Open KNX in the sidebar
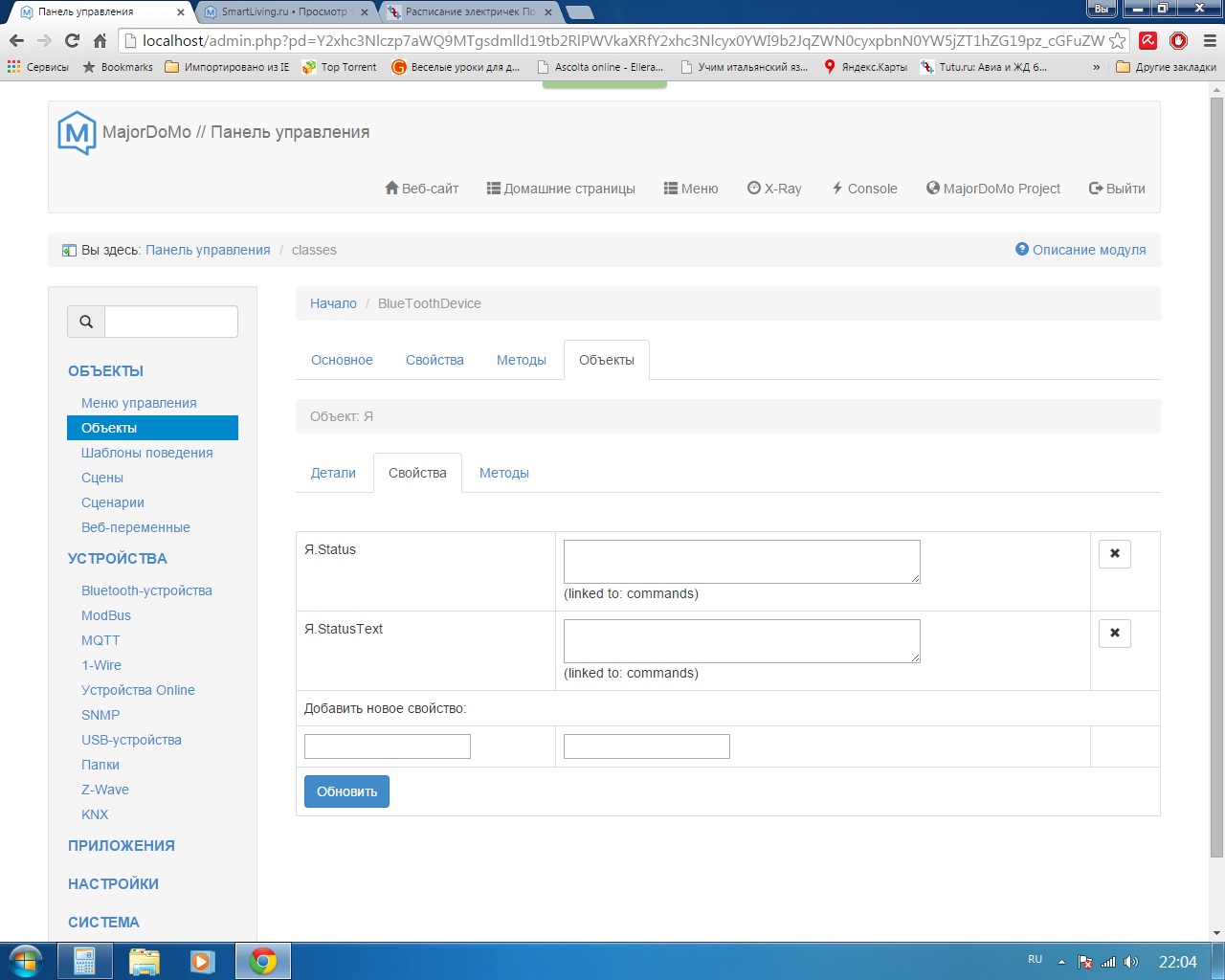Image resolution: width=1225 pixels, height=980 pixels. [x=95, y=814]
